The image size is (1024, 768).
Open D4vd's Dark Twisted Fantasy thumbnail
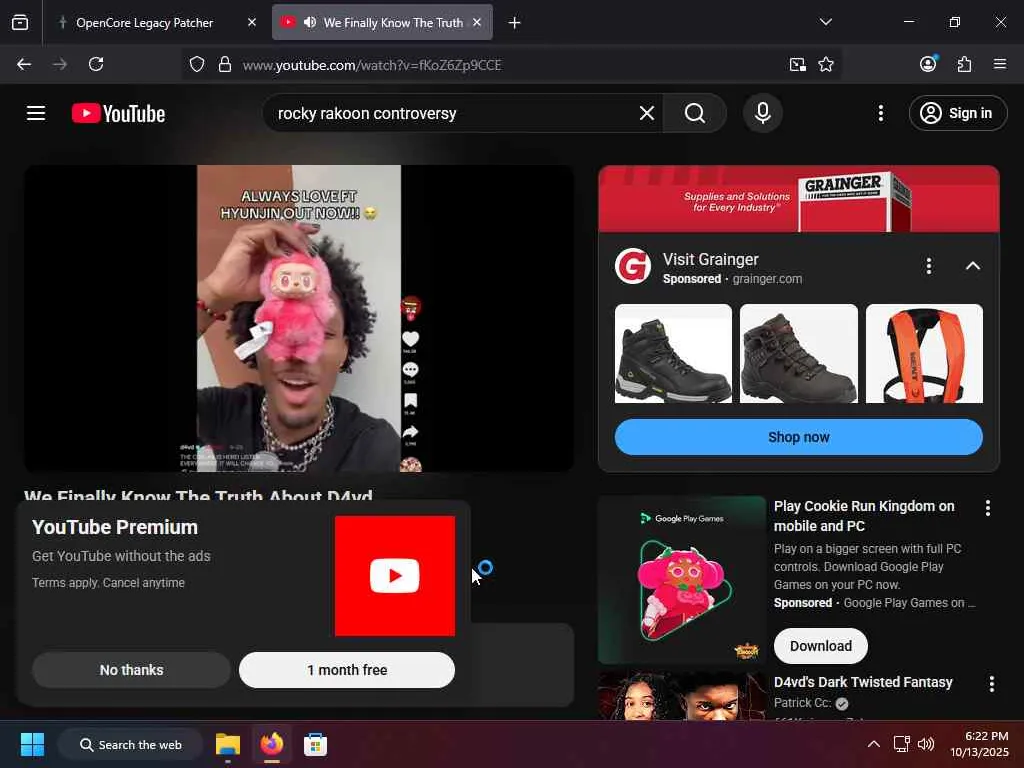[x=682, y=696]
